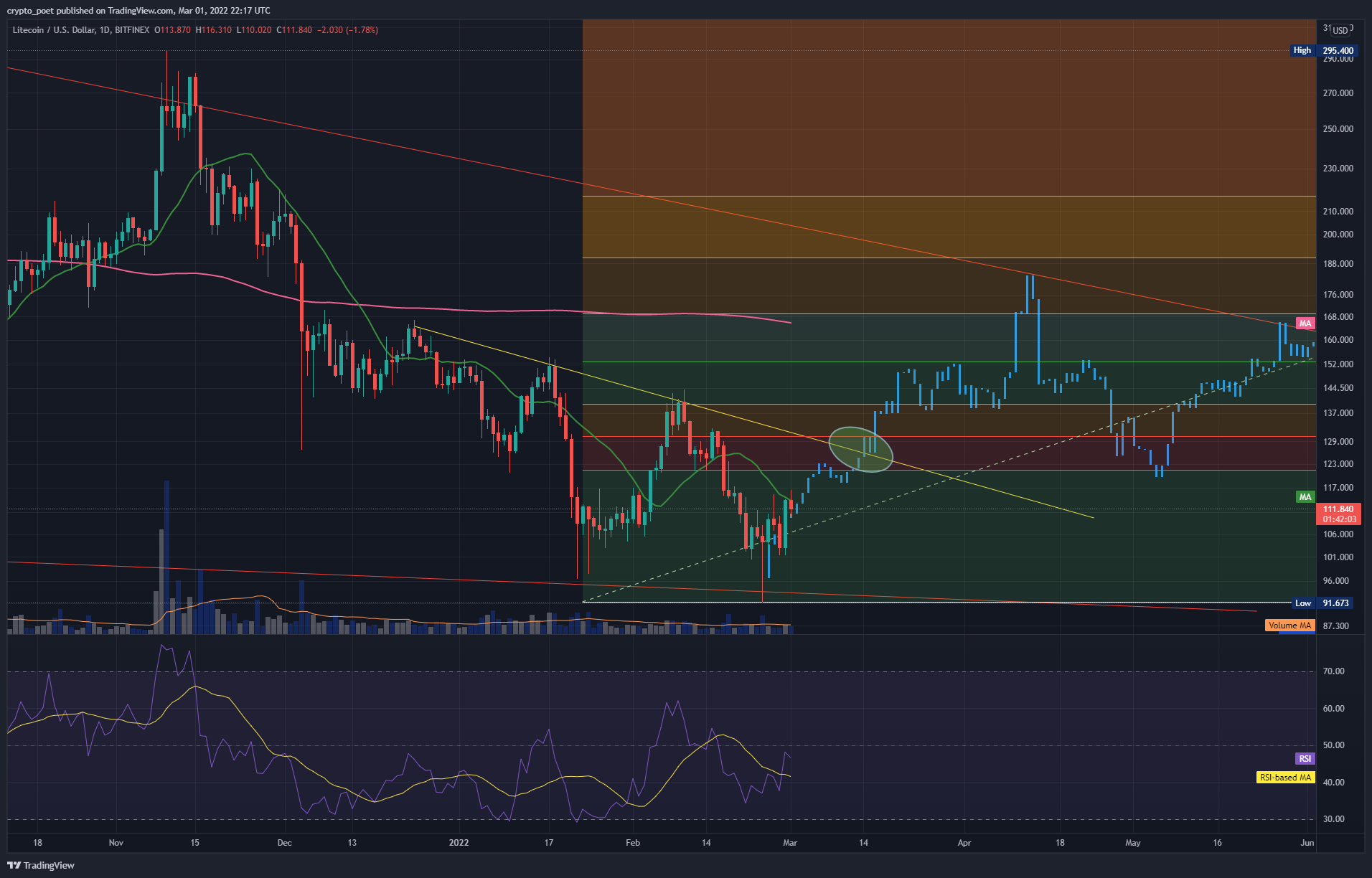Click the 250.000 price axis tick
Screen dimensions: 1372x878
click(1338, 129)
